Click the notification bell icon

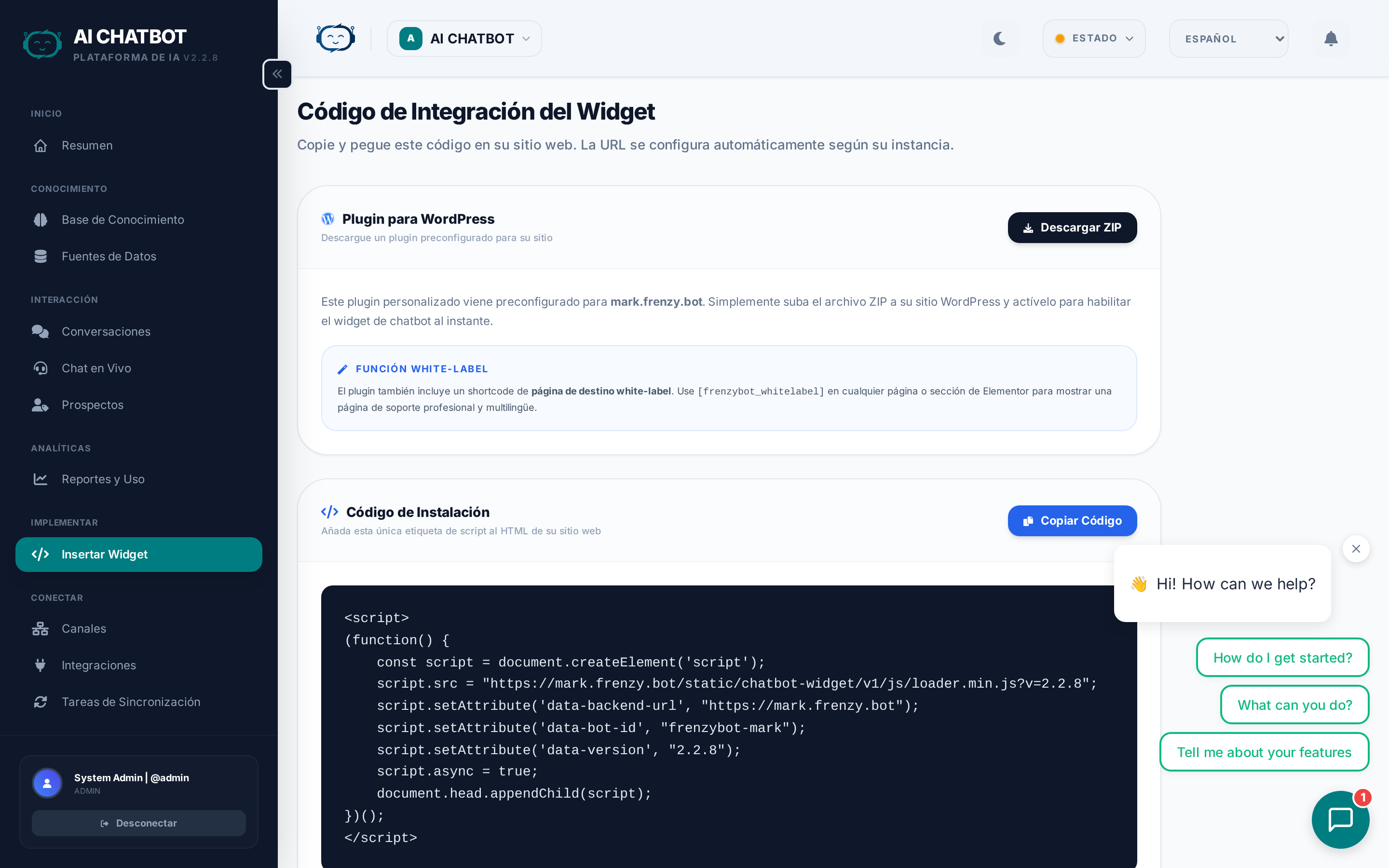[x=1331, y=39]
